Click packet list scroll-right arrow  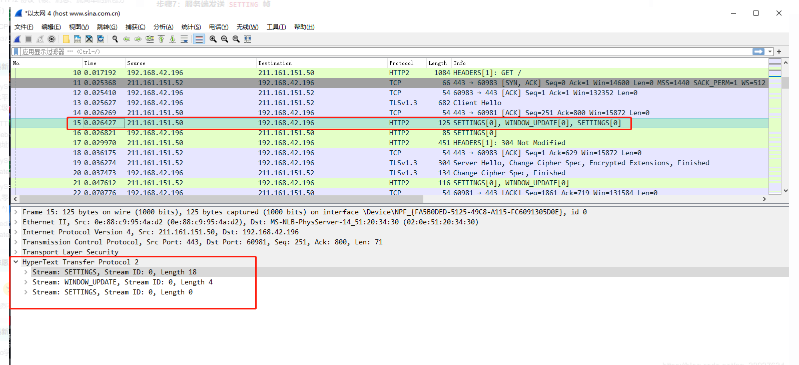click(x=764, y=199)
